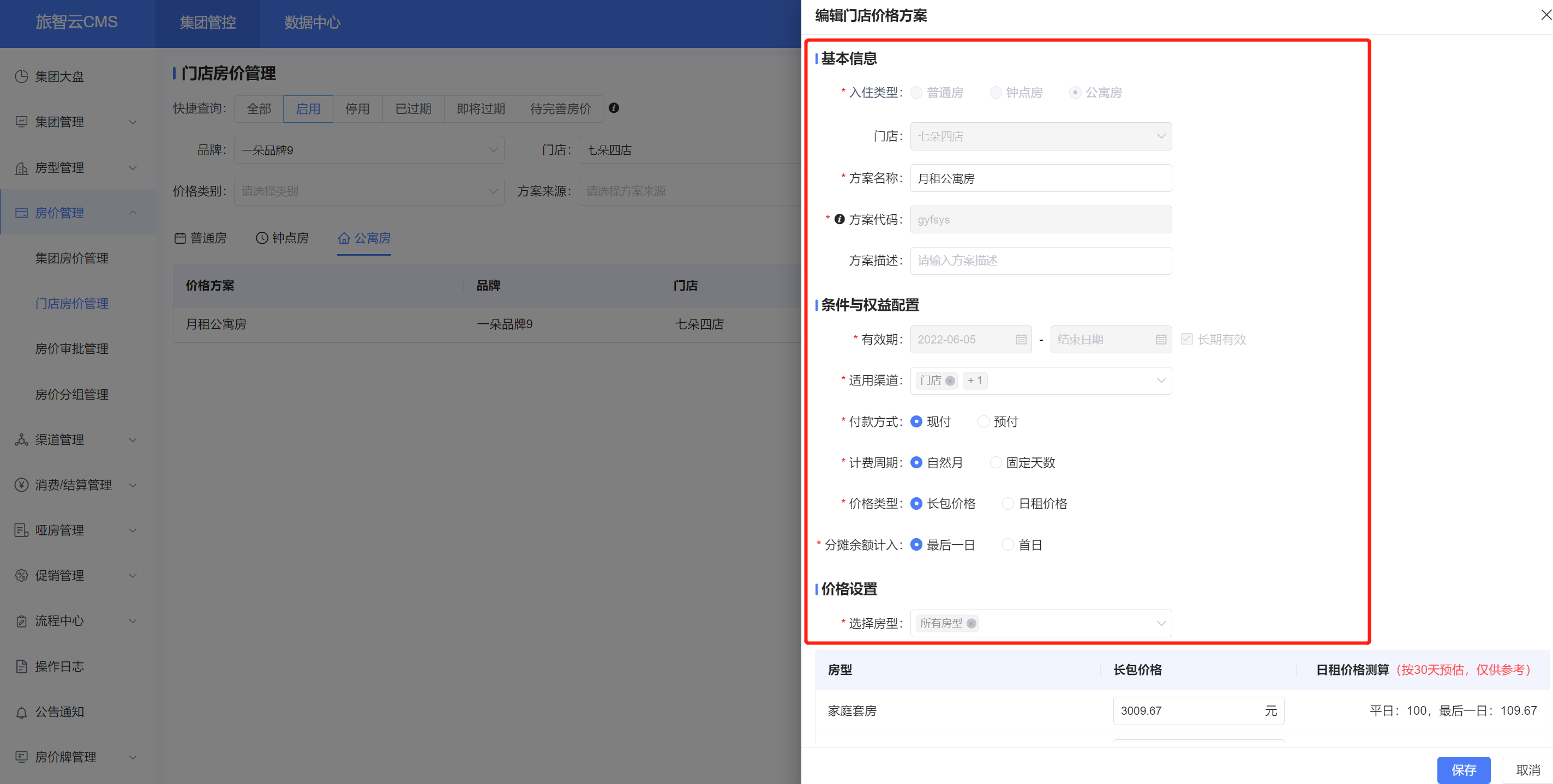Open the 价格类别 dropdown

click(369, 191)
